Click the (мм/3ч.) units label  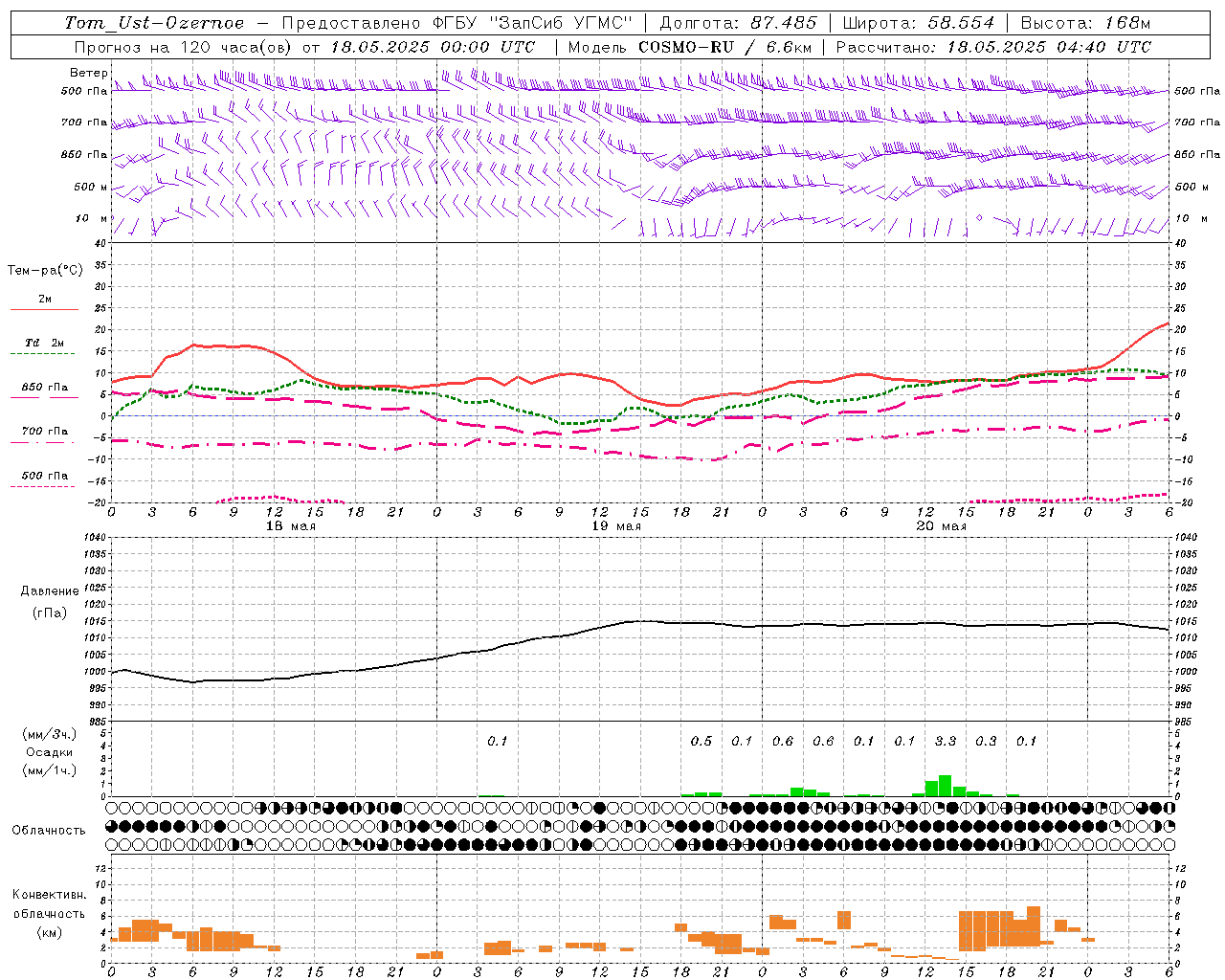pos(50,734)
